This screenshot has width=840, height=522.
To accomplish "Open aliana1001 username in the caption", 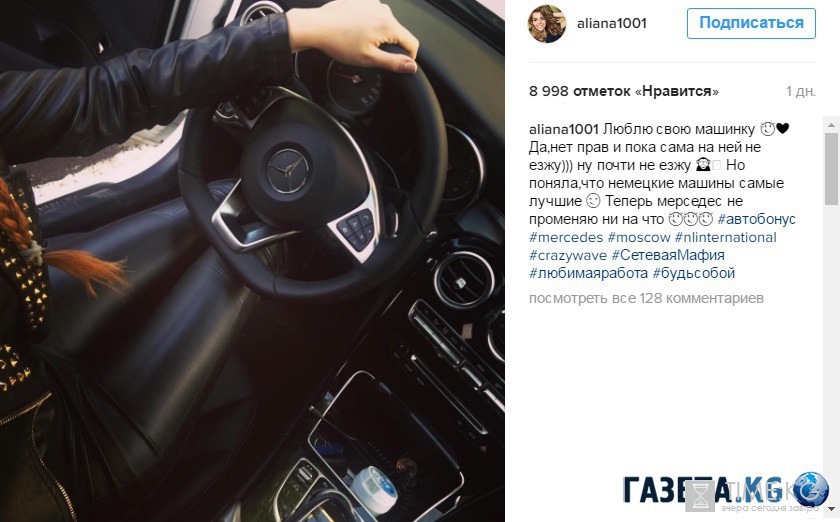I will [564, 129].
